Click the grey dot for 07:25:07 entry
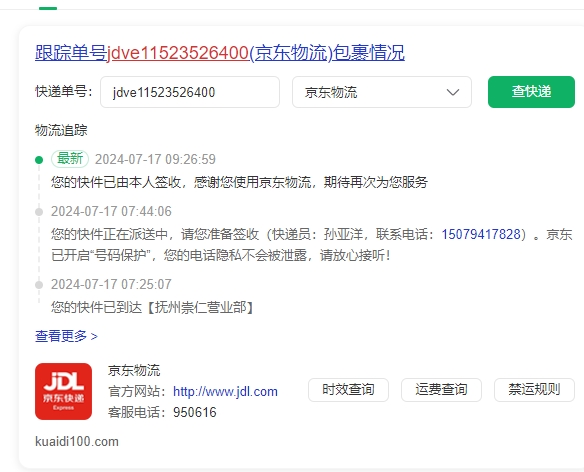The width and height of the screenshot is (584, 472). coord(39,285)
